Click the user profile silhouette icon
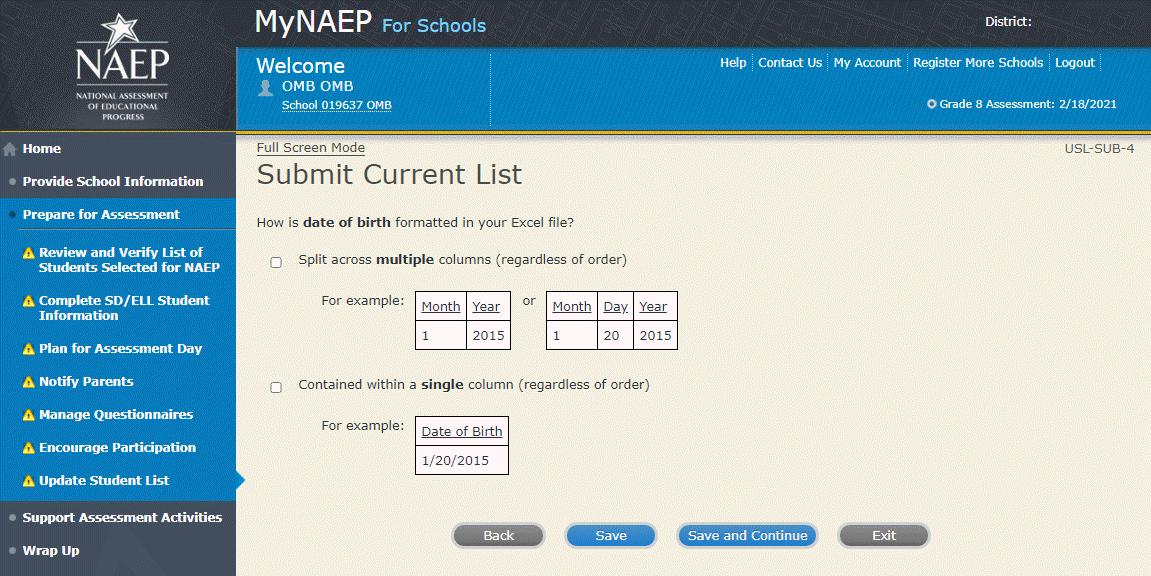1151x576 pixels. pyautogui.click(x=265, y=87)
